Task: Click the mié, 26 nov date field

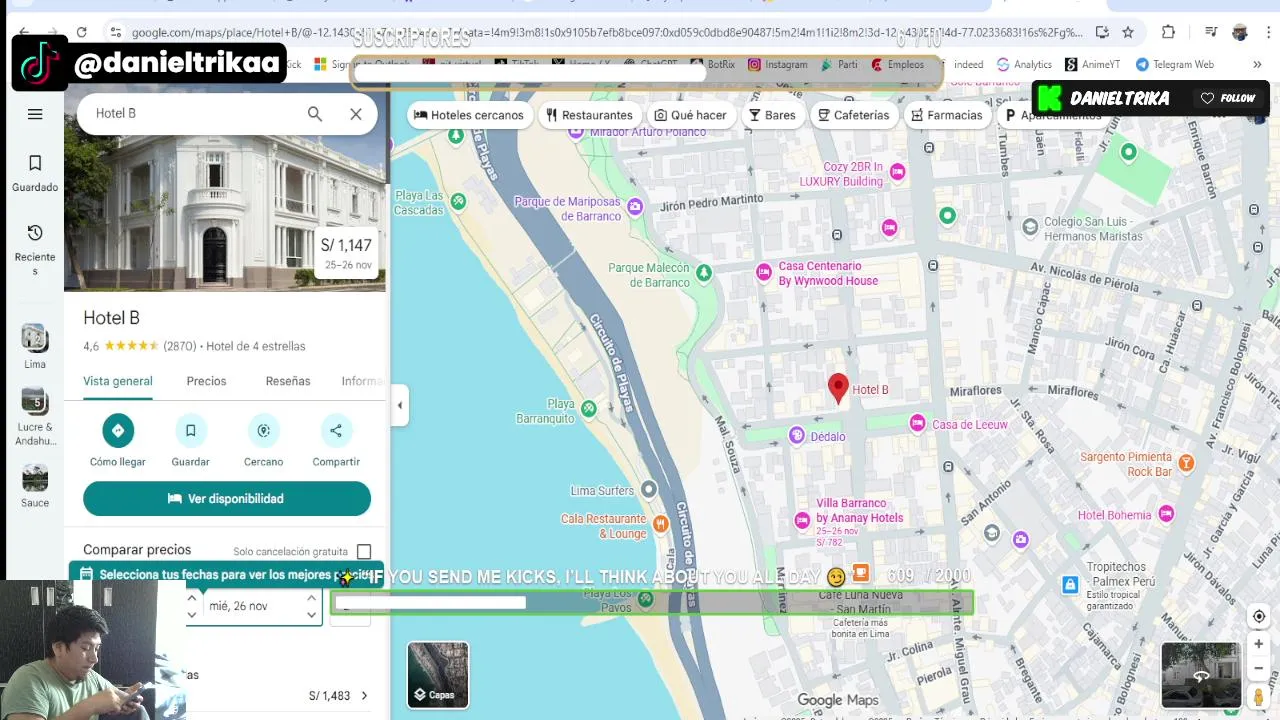Action: [255, 606]
